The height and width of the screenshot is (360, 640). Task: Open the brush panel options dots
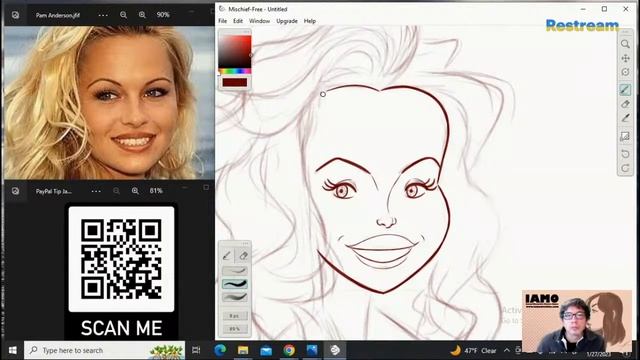245,244
